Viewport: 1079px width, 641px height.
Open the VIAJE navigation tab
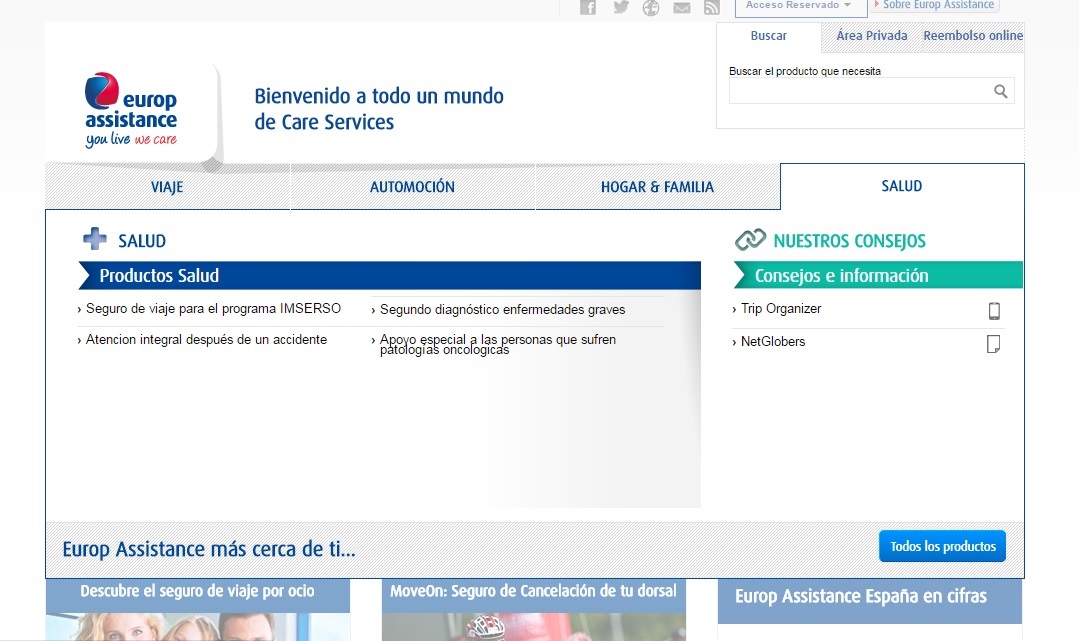[167, 187]
